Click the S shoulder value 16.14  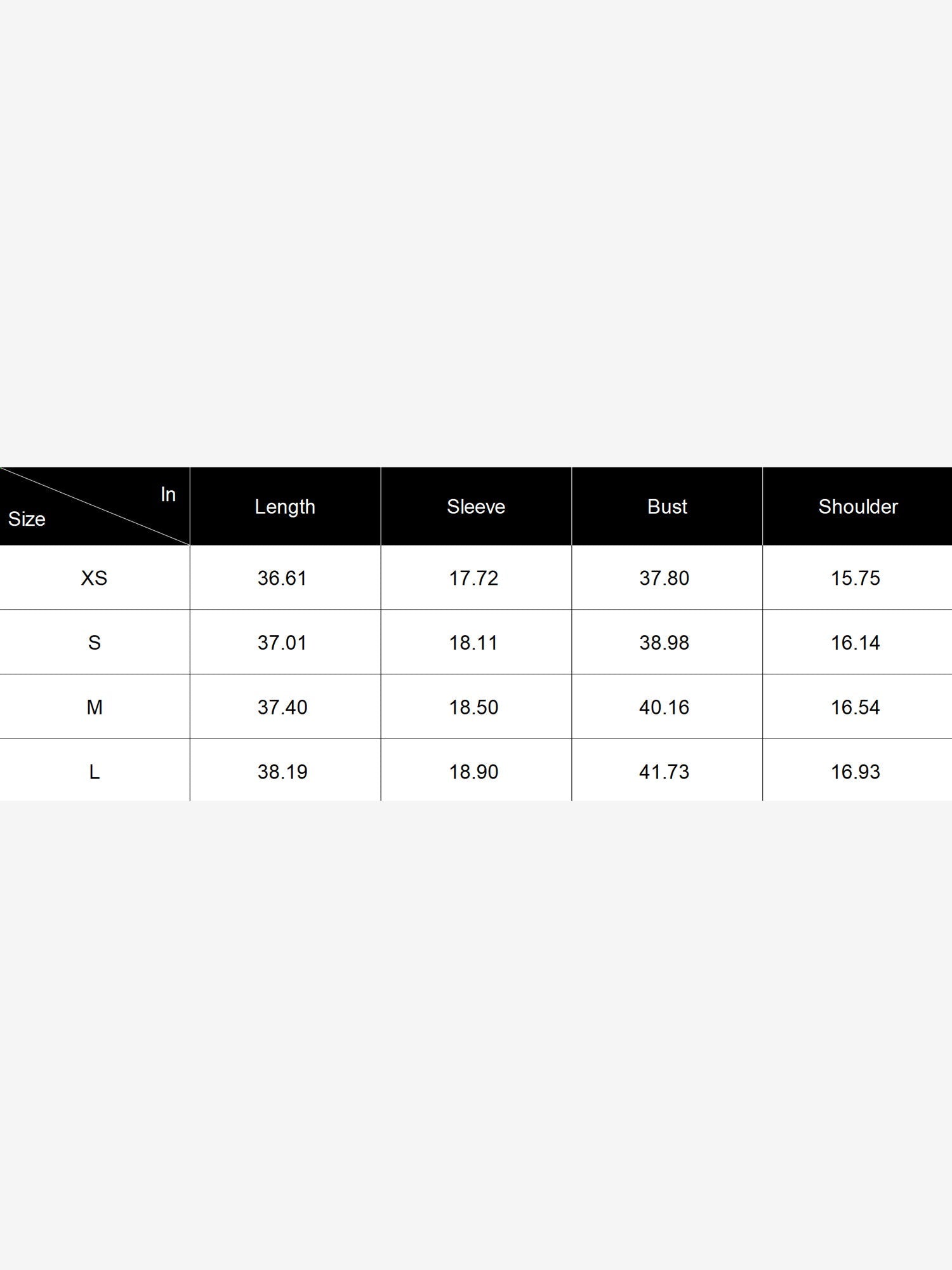click(x=856, y=643)
